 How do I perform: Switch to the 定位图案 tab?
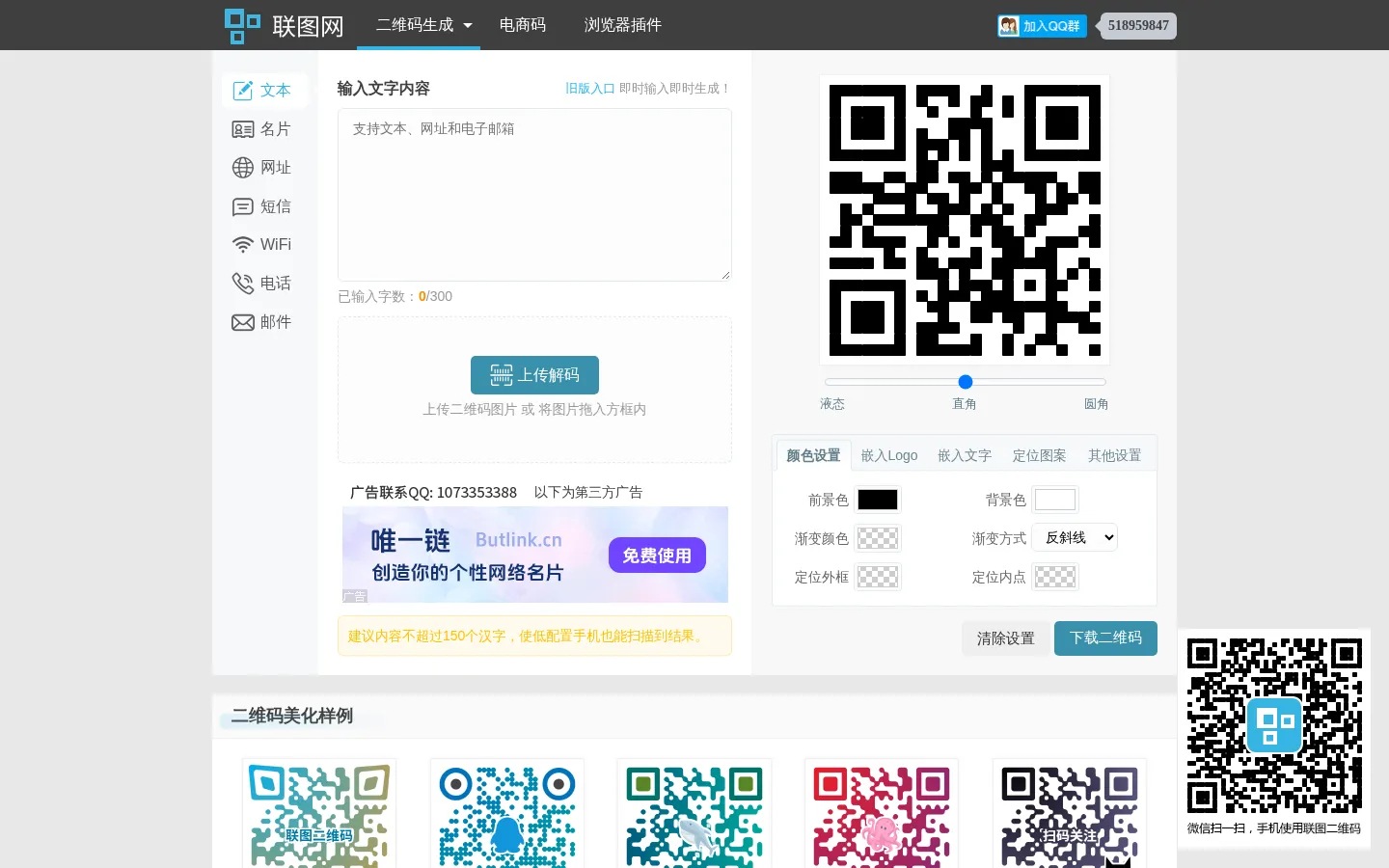tap(1040, 455)
